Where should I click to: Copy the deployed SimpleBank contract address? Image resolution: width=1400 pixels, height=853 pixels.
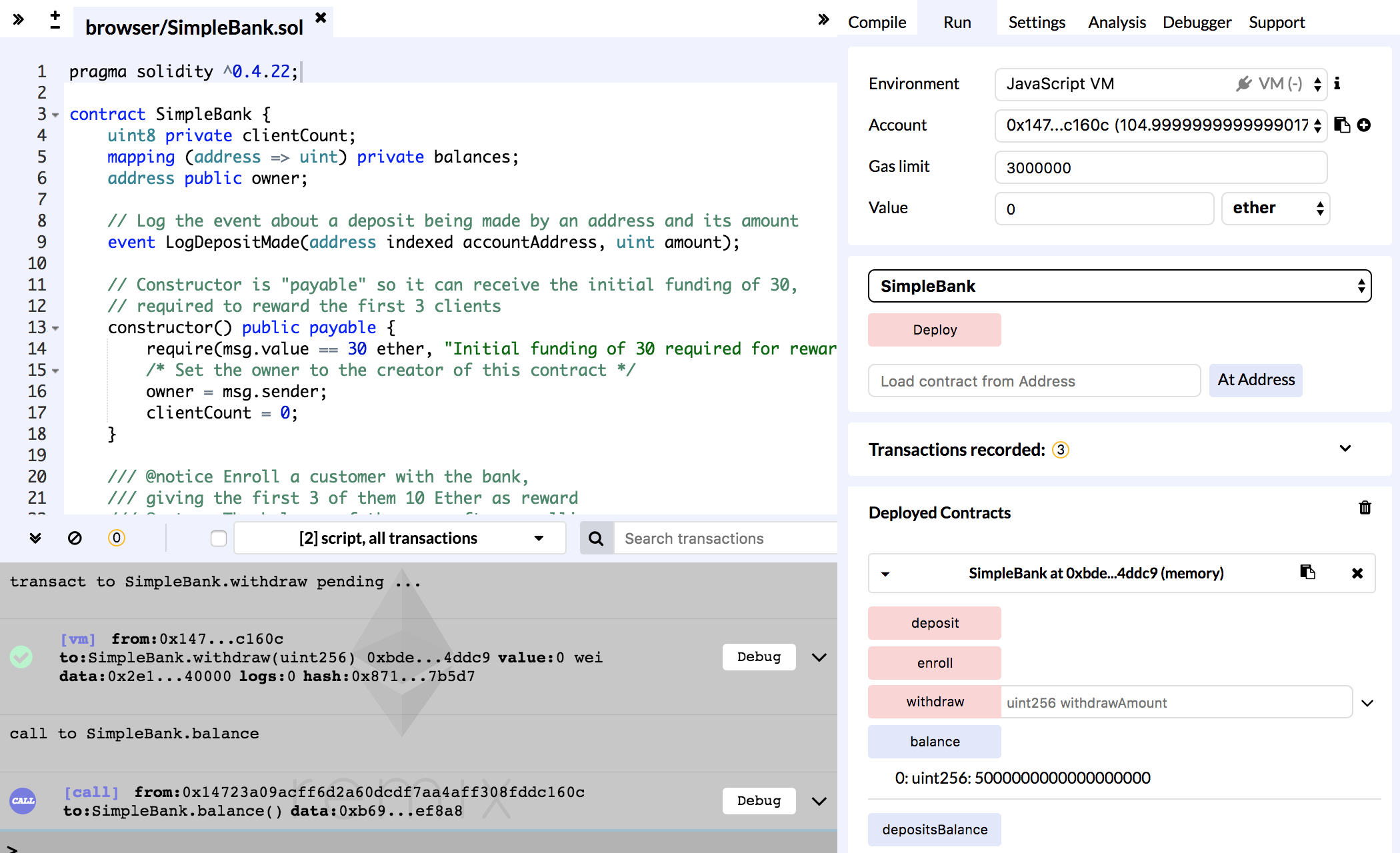pos(1307,572)
